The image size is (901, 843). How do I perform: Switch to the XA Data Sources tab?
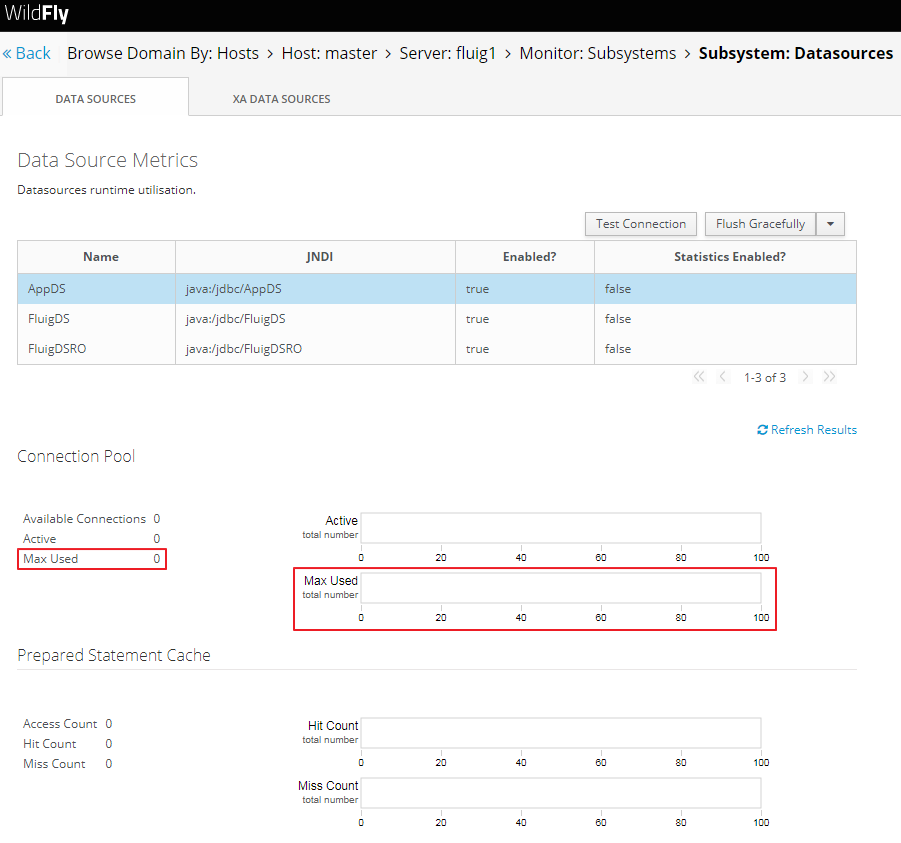click(x=282, y=99)
